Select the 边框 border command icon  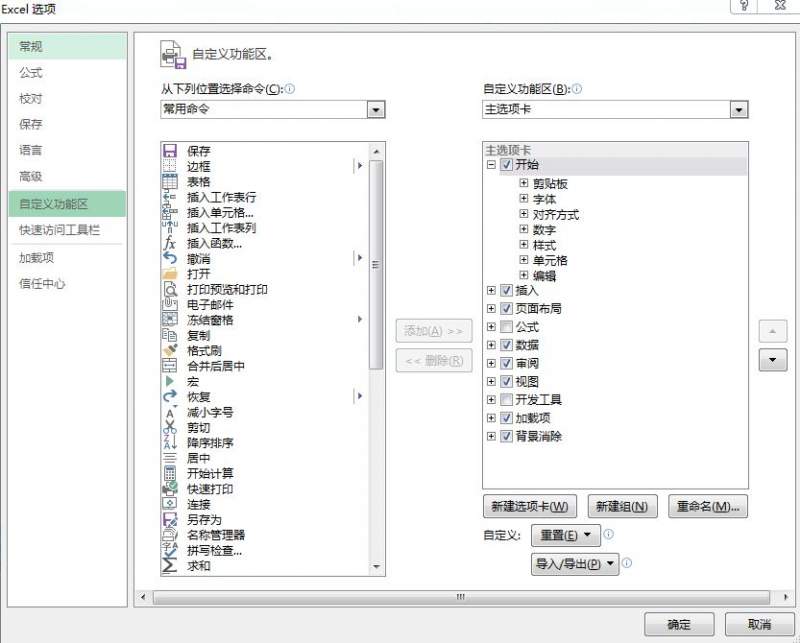(x=169, y=166)
